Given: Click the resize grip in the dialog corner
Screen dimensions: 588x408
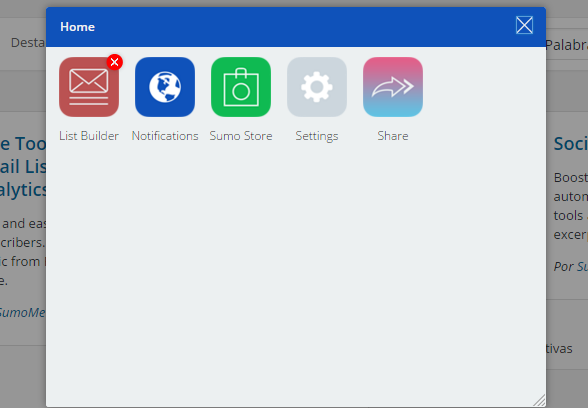Looking at the screenshot, I should (x=540, y=400).
